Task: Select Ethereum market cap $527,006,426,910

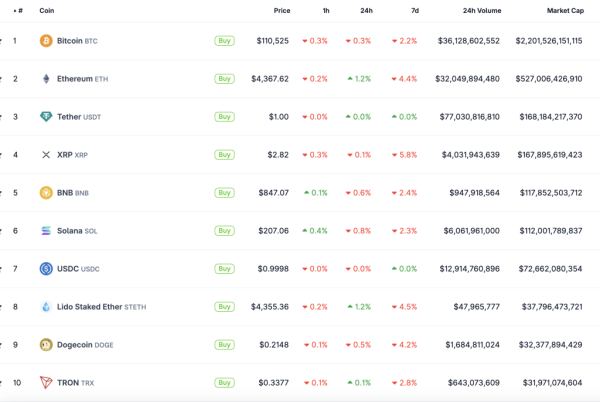Action: click(549, 79)
